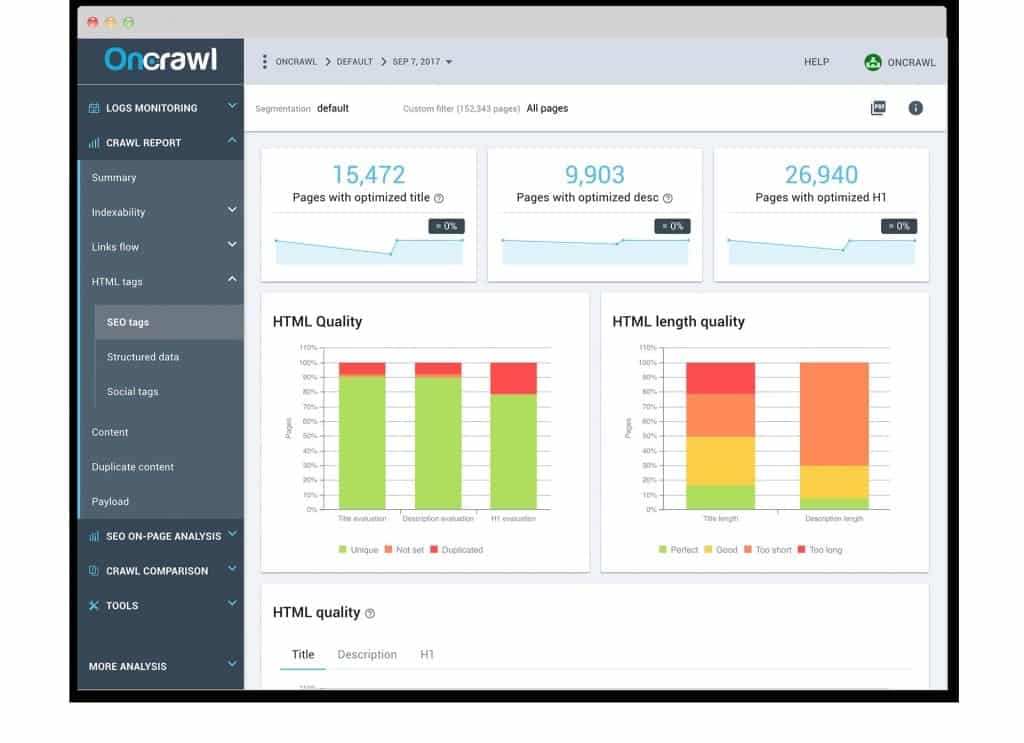1024x743 pixels.
Task: Open Structured data in sidebar
Action: 143,357
